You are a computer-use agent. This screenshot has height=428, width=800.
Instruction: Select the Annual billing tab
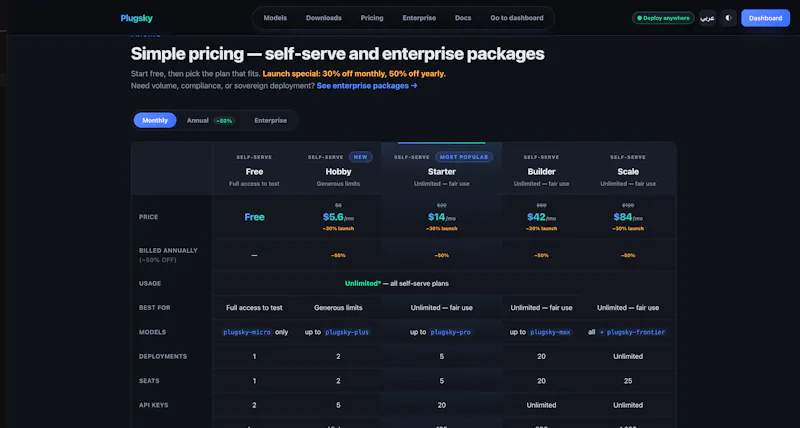pyautogui.click(x=210, y=120)
